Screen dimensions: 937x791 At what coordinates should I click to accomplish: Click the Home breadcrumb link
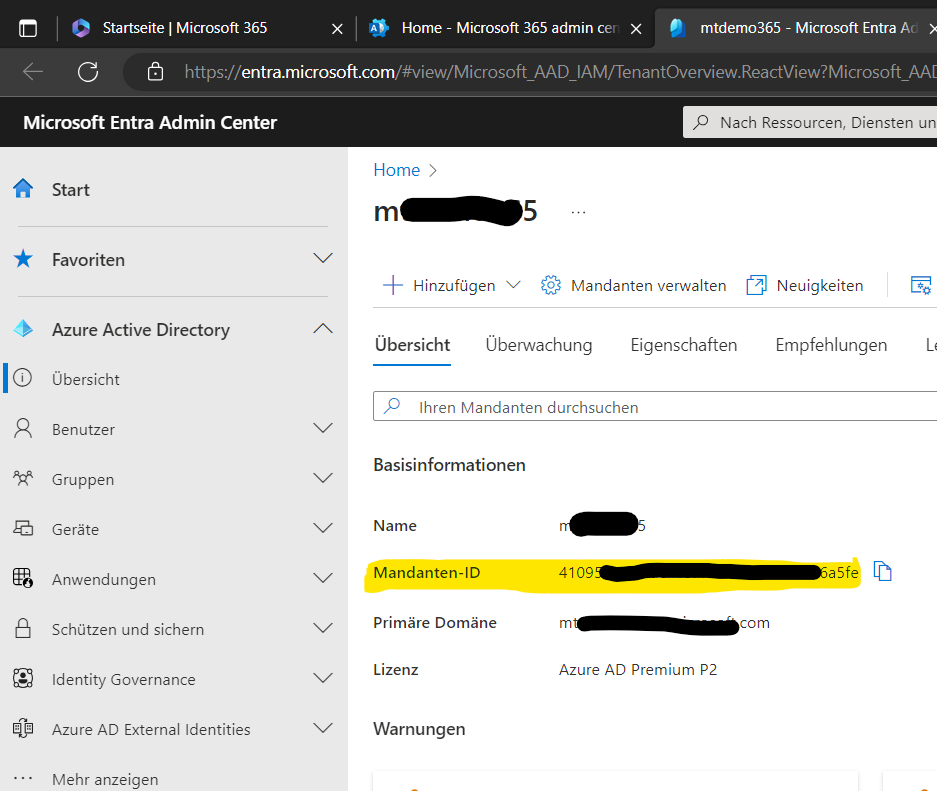coord(396,170)
